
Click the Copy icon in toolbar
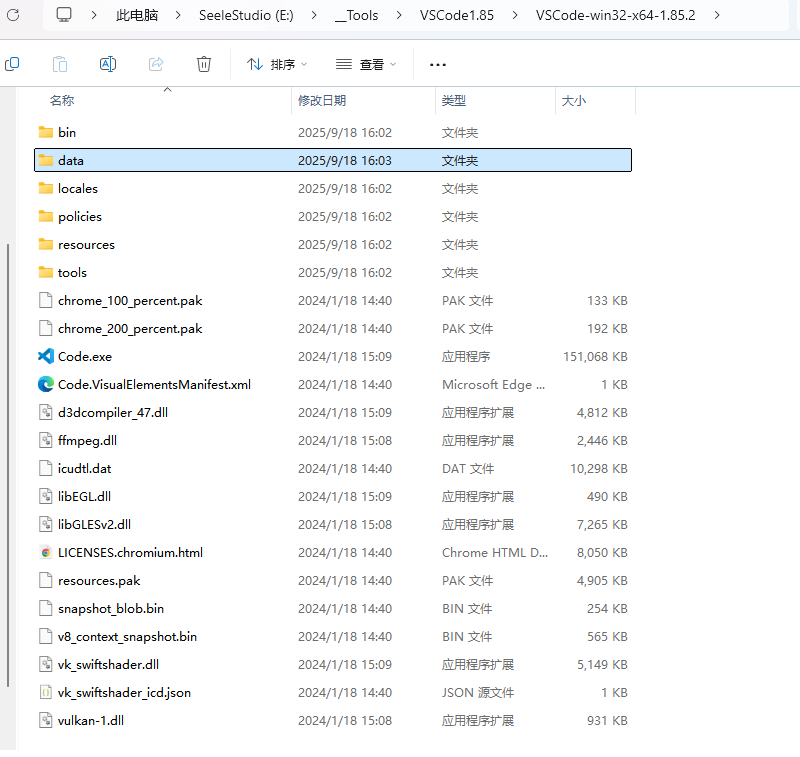[12, 64]
